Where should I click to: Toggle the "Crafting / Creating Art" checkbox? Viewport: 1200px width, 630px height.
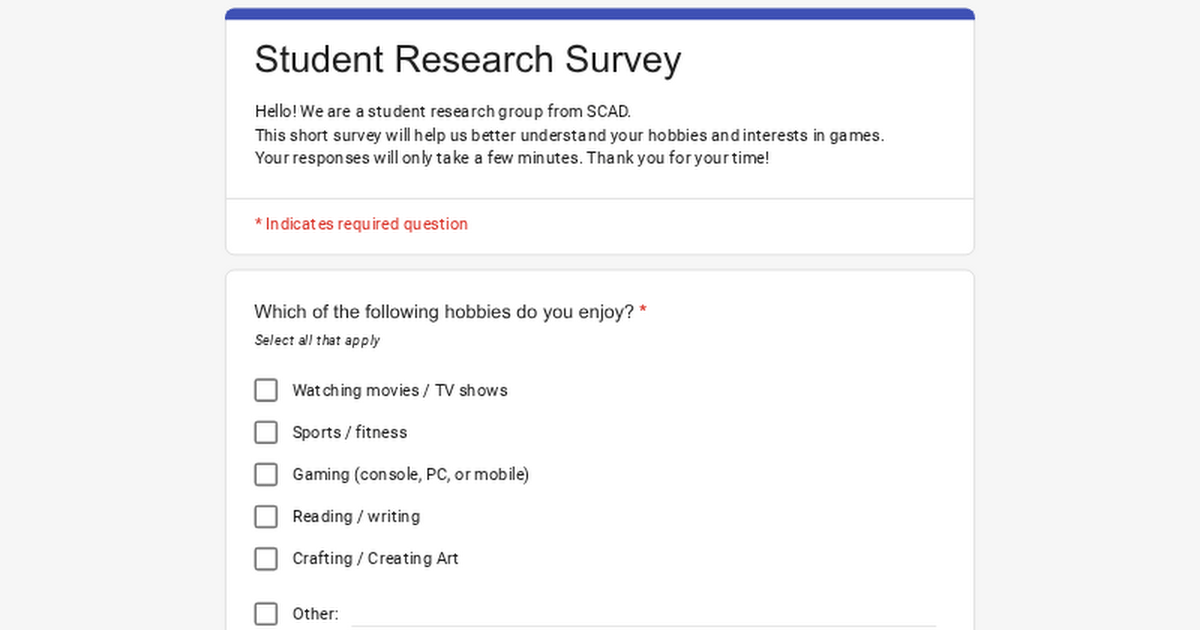(266, 558)
